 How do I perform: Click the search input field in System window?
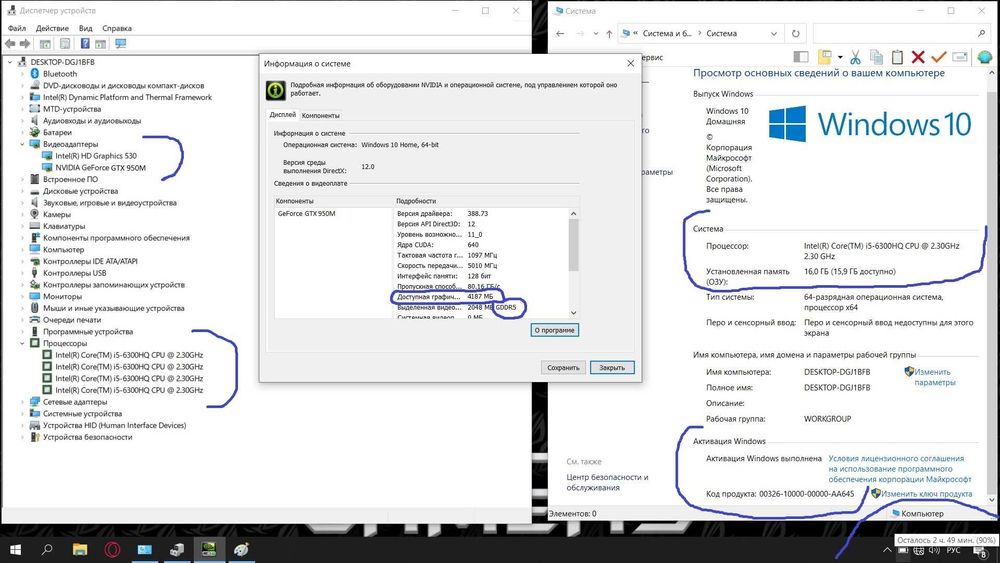click(x=893, y=34)
